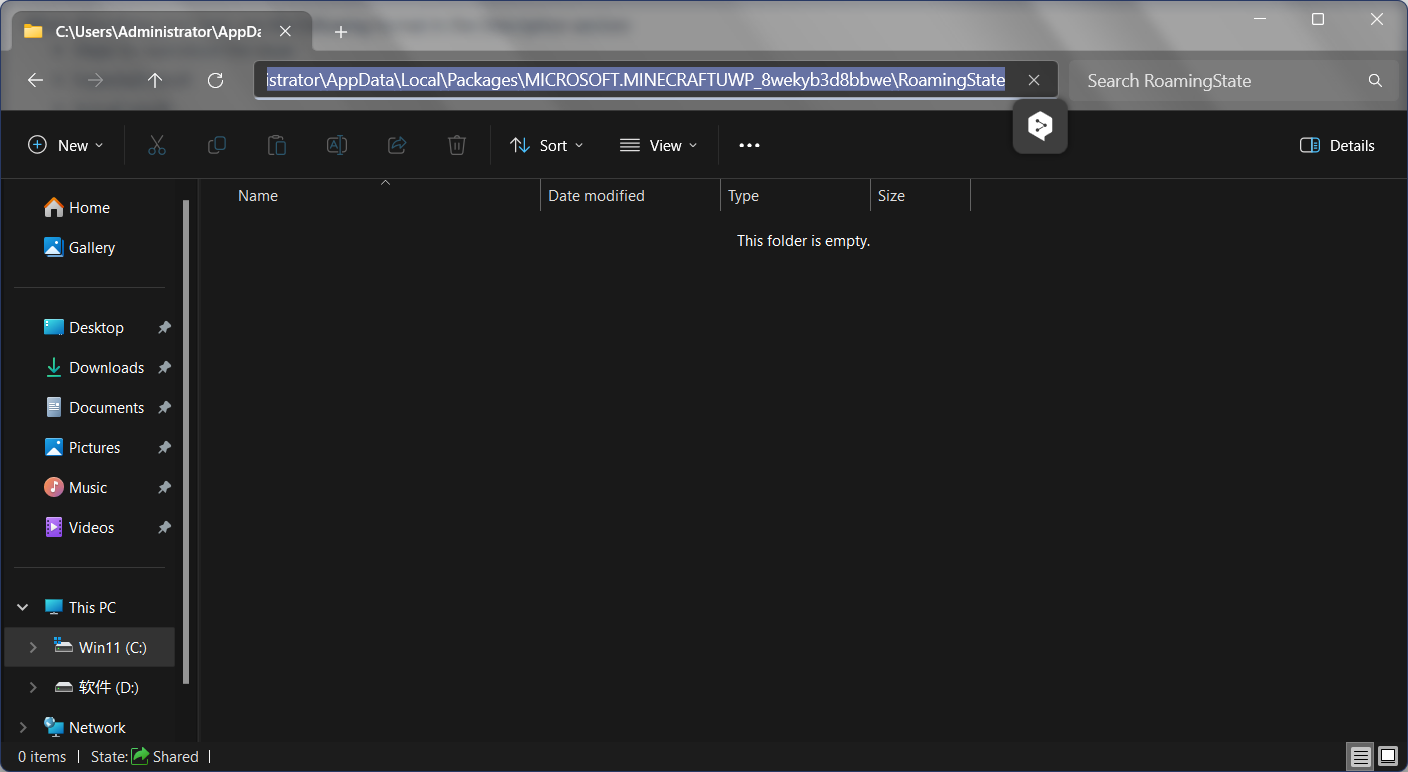This screenshot has height=772, width=1408.
Task: Switch to details list view layout
Action: coord(1361,756)
